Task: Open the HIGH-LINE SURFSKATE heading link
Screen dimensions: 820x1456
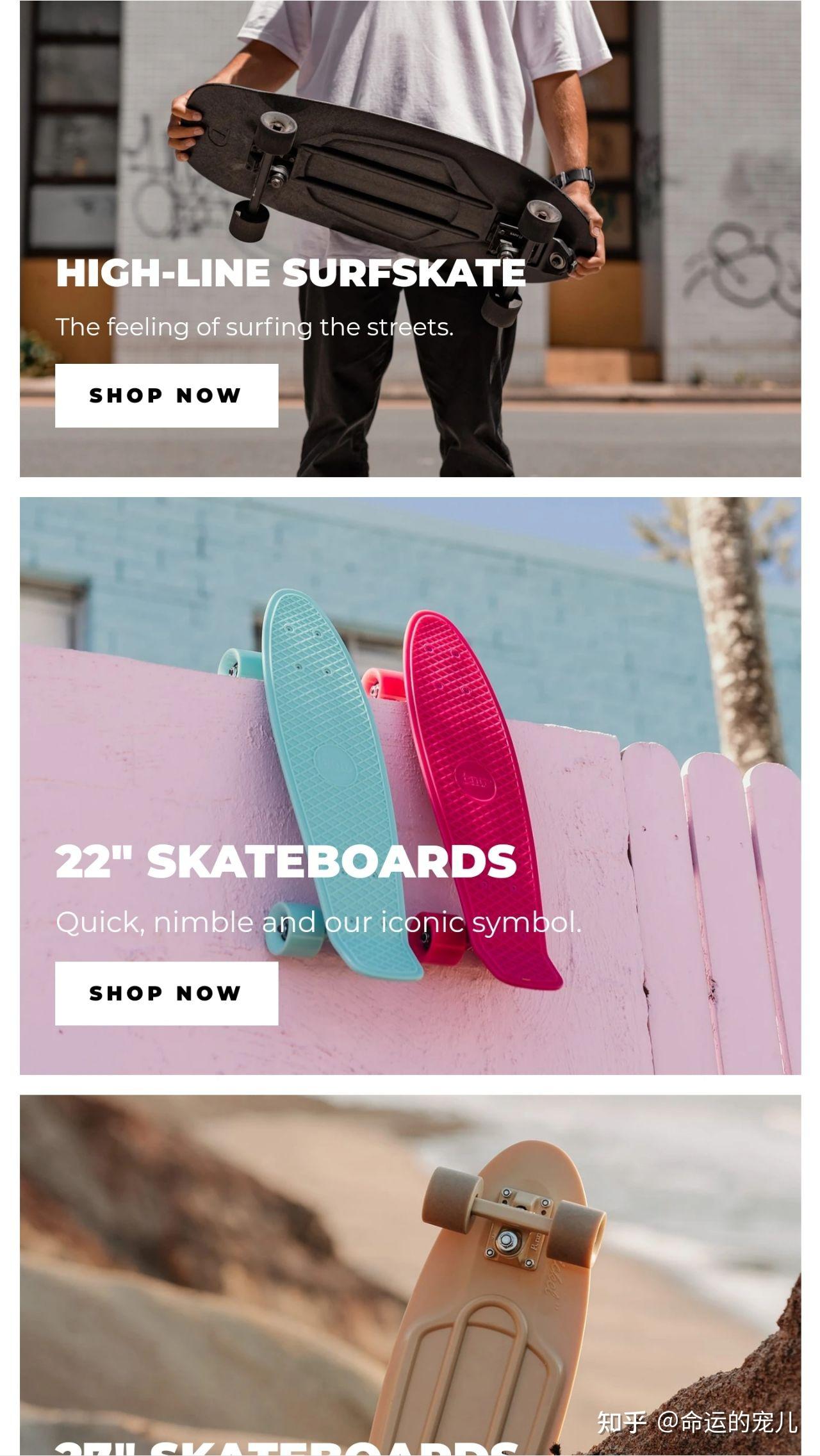Action: 291,273
